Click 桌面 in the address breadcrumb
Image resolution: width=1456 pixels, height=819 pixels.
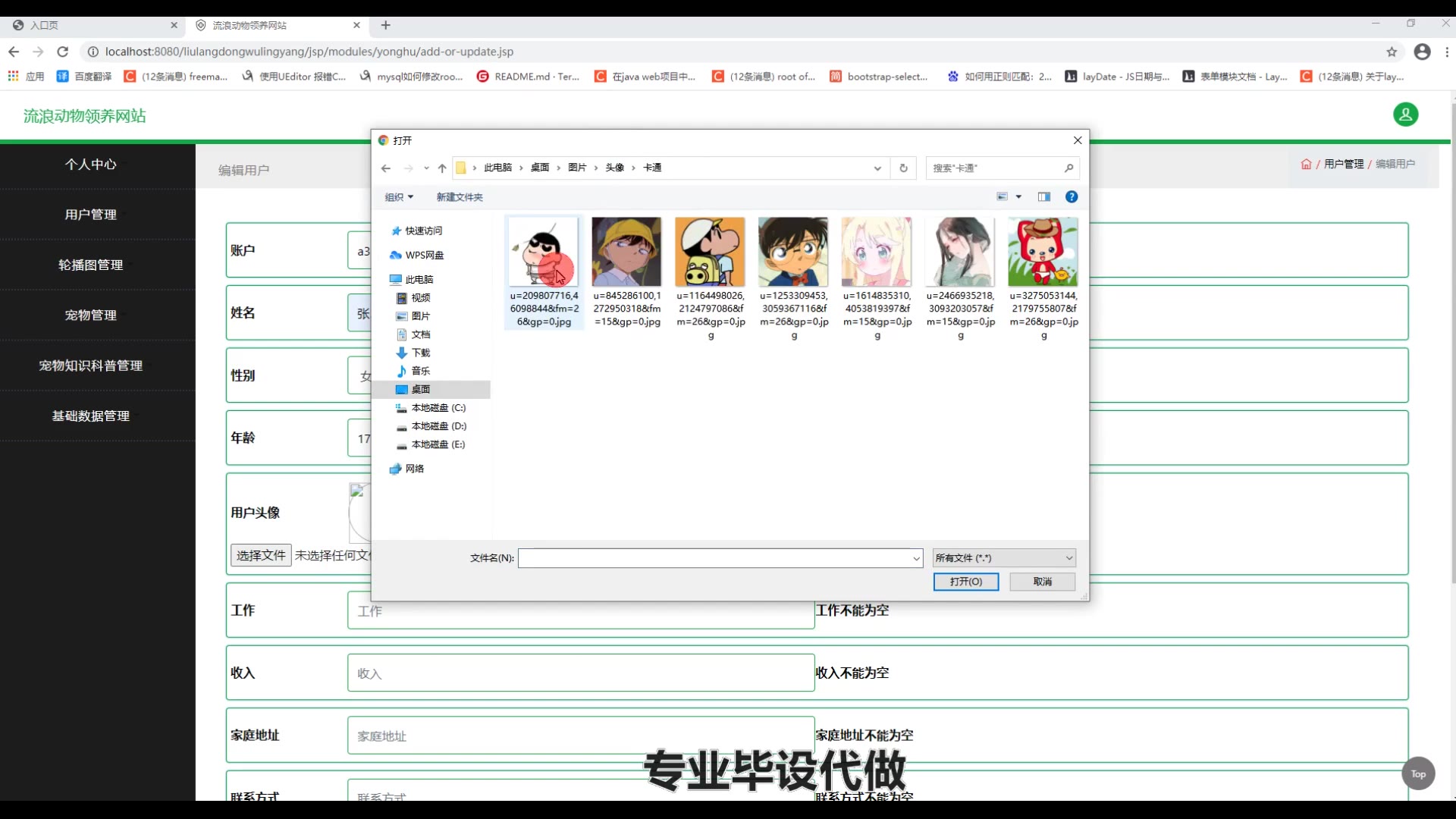(x=540, y=168)
